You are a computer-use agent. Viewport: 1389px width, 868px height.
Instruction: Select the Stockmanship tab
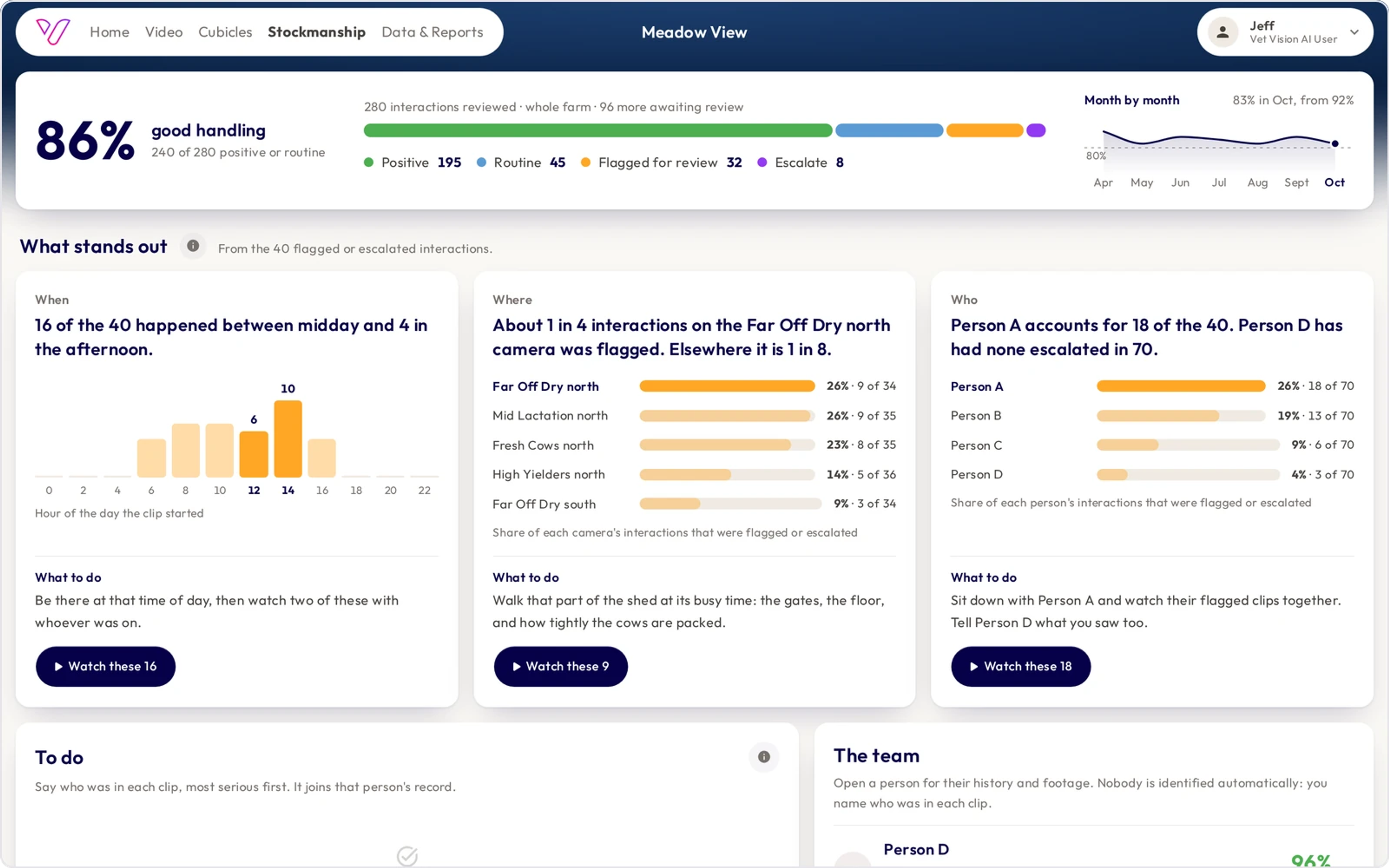(316, 32)
